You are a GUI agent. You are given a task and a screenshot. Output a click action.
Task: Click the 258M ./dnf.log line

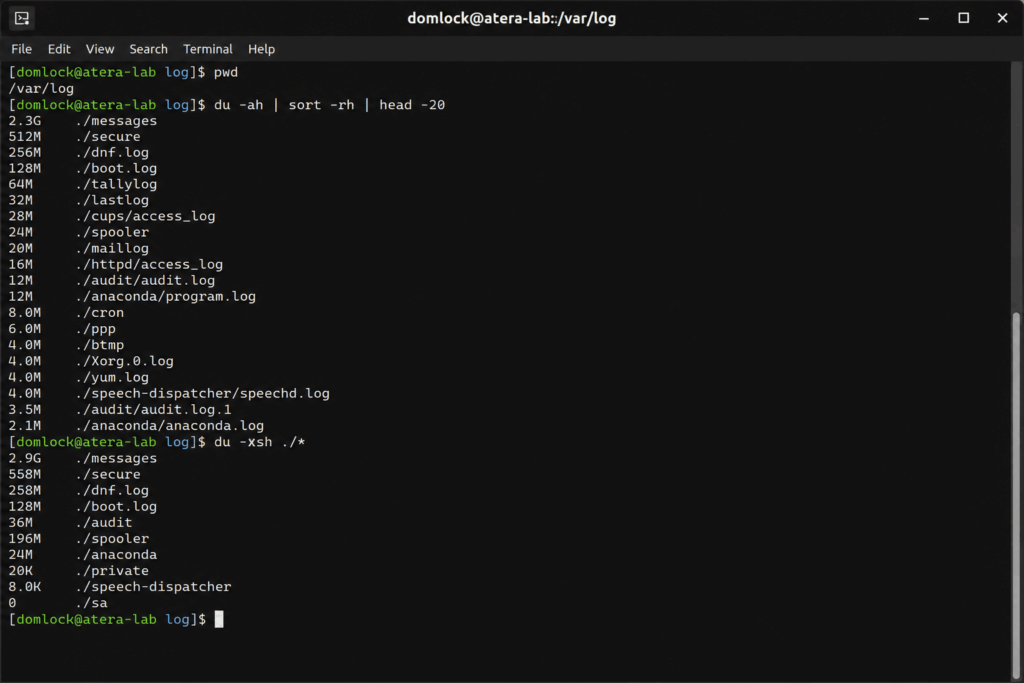(78, 490)
